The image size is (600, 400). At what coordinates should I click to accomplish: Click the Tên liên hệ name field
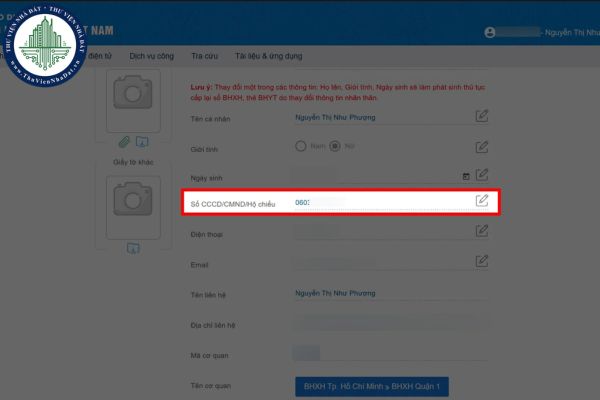pos(380,294)
